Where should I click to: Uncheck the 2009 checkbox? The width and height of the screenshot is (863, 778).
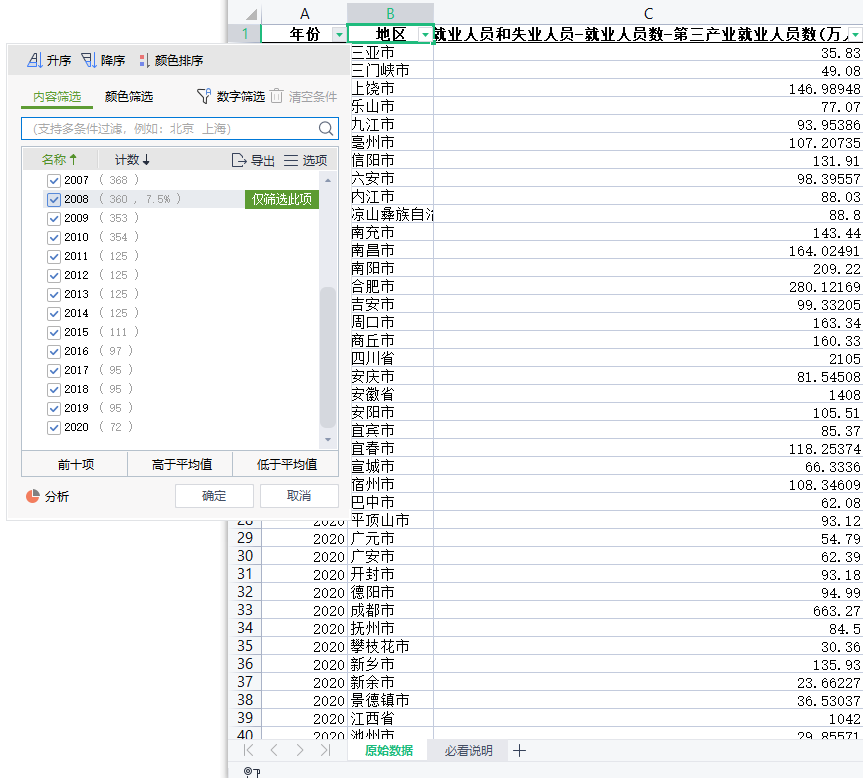click(x=53, y=218)
